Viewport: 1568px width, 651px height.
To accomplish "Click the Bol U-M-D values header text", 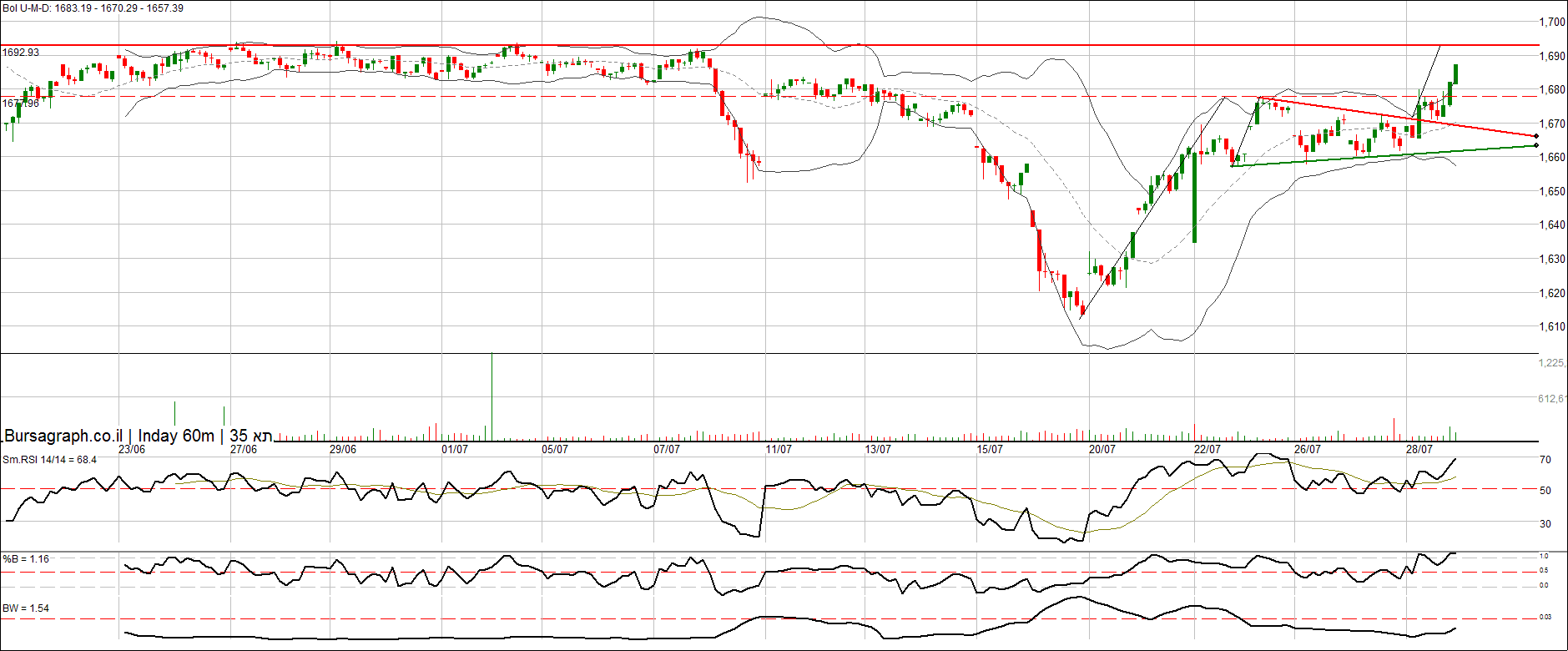I will click(x=93, y=8).
